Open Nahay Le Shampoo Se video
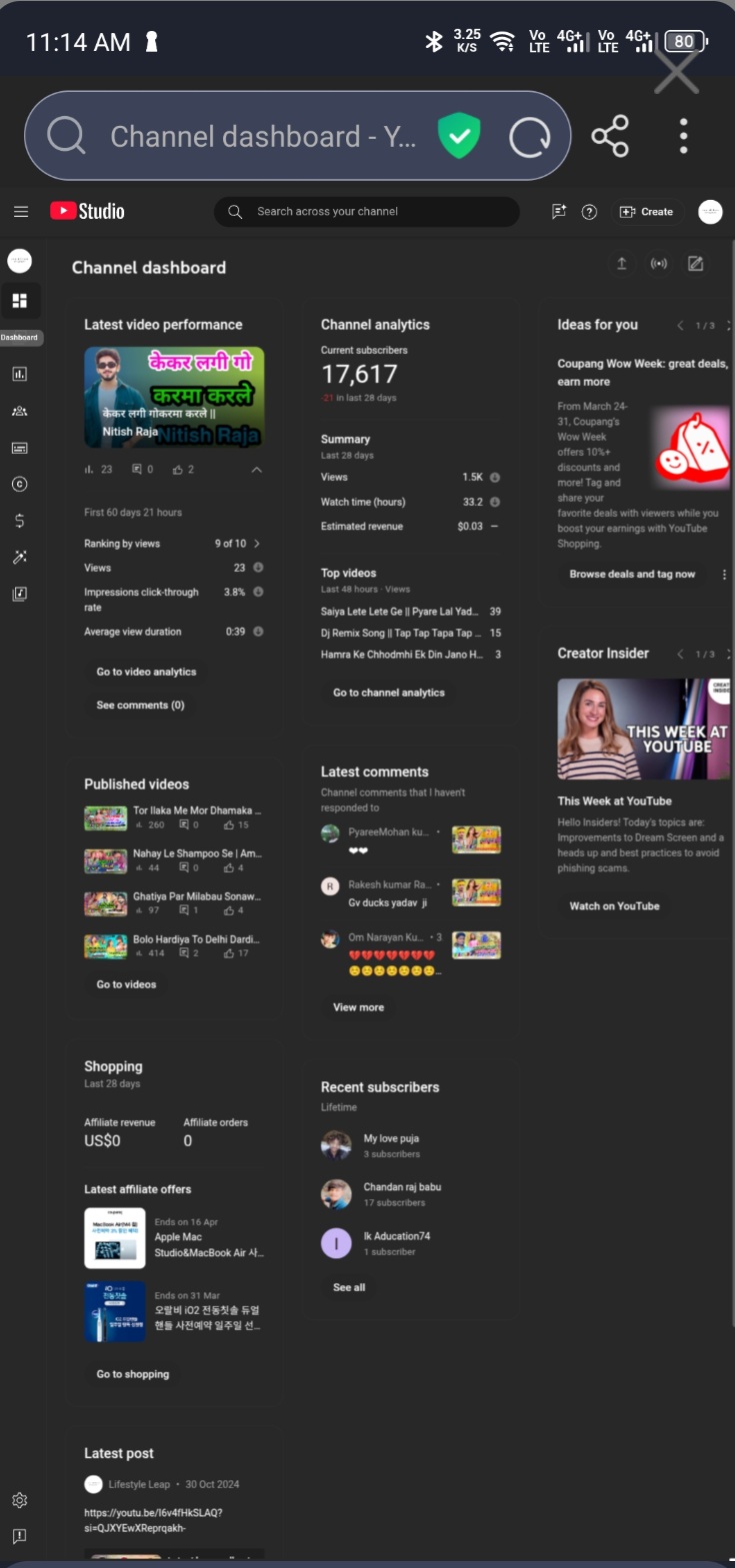The width and height of the screenshot is (735, 1568). click(x=174, y=860)
